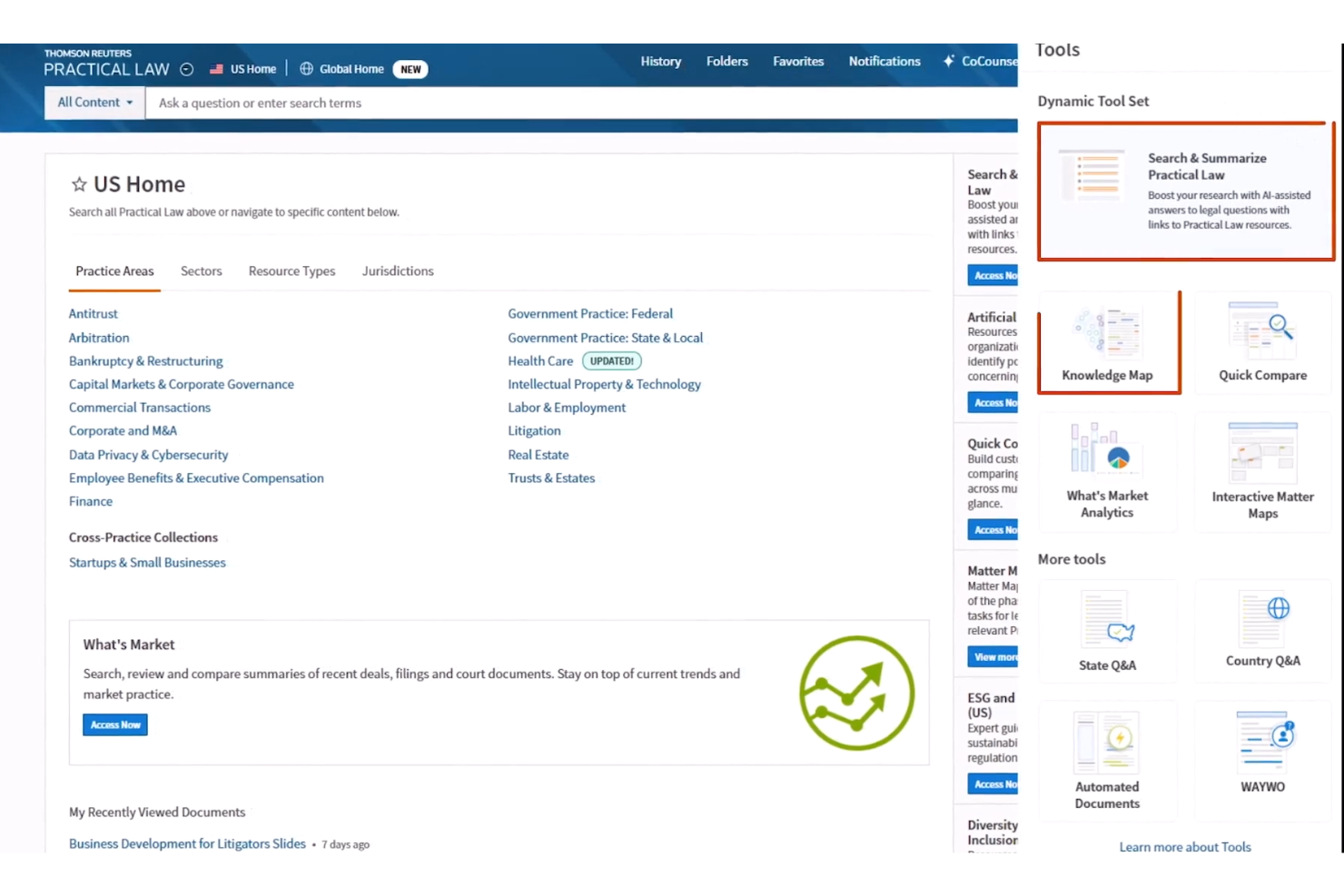
Task: Open Capital Markets & Corporate Governance
Action: click(182, 384)
